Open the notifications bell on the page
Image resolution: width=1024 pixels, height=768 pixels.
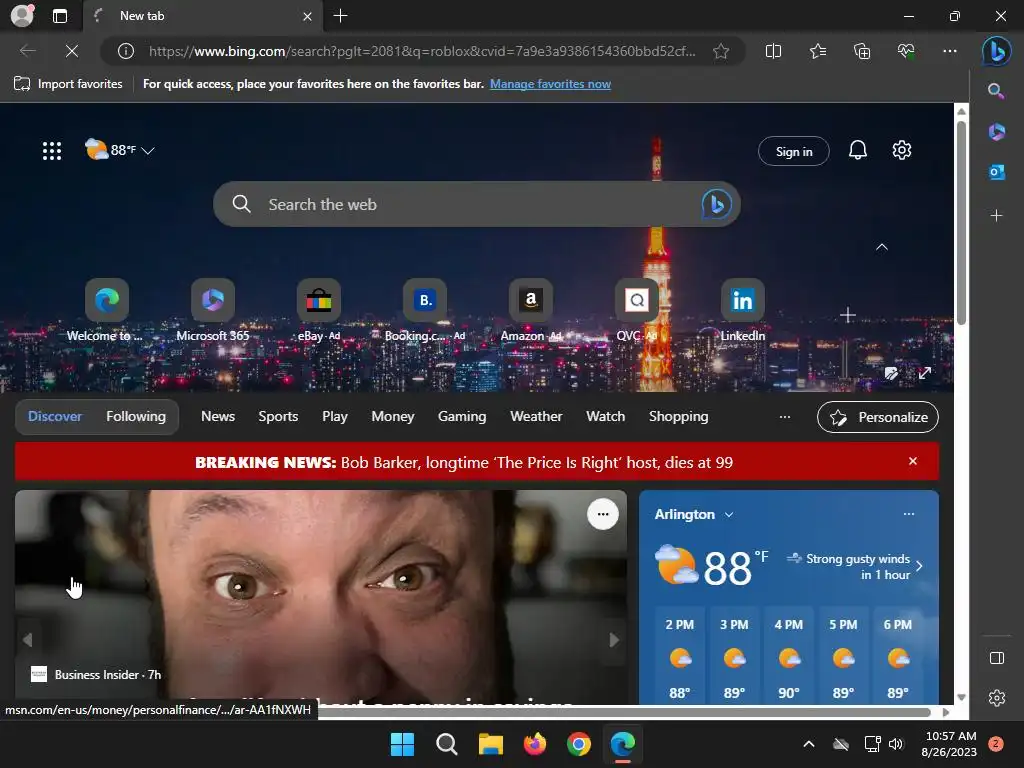coord(857,151)
